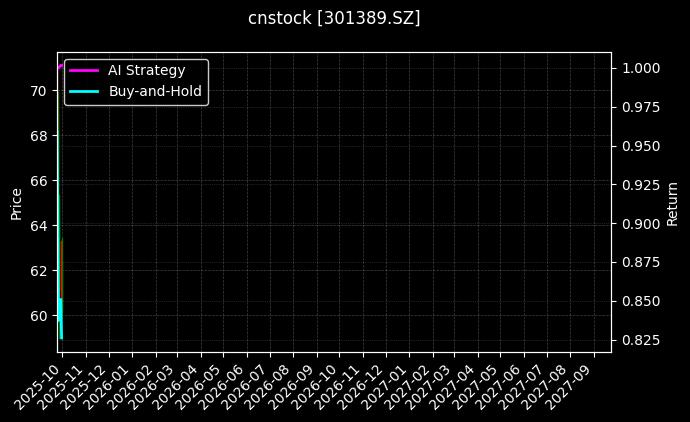This screenshot has height=422, width=690.
Task: Click the magenta AI Strategy legend line
Action: coord(84,70)
